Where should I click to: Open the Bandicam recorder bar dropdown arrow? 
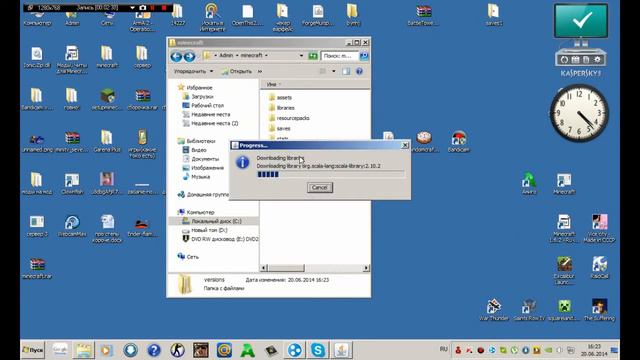click(132, 8)
